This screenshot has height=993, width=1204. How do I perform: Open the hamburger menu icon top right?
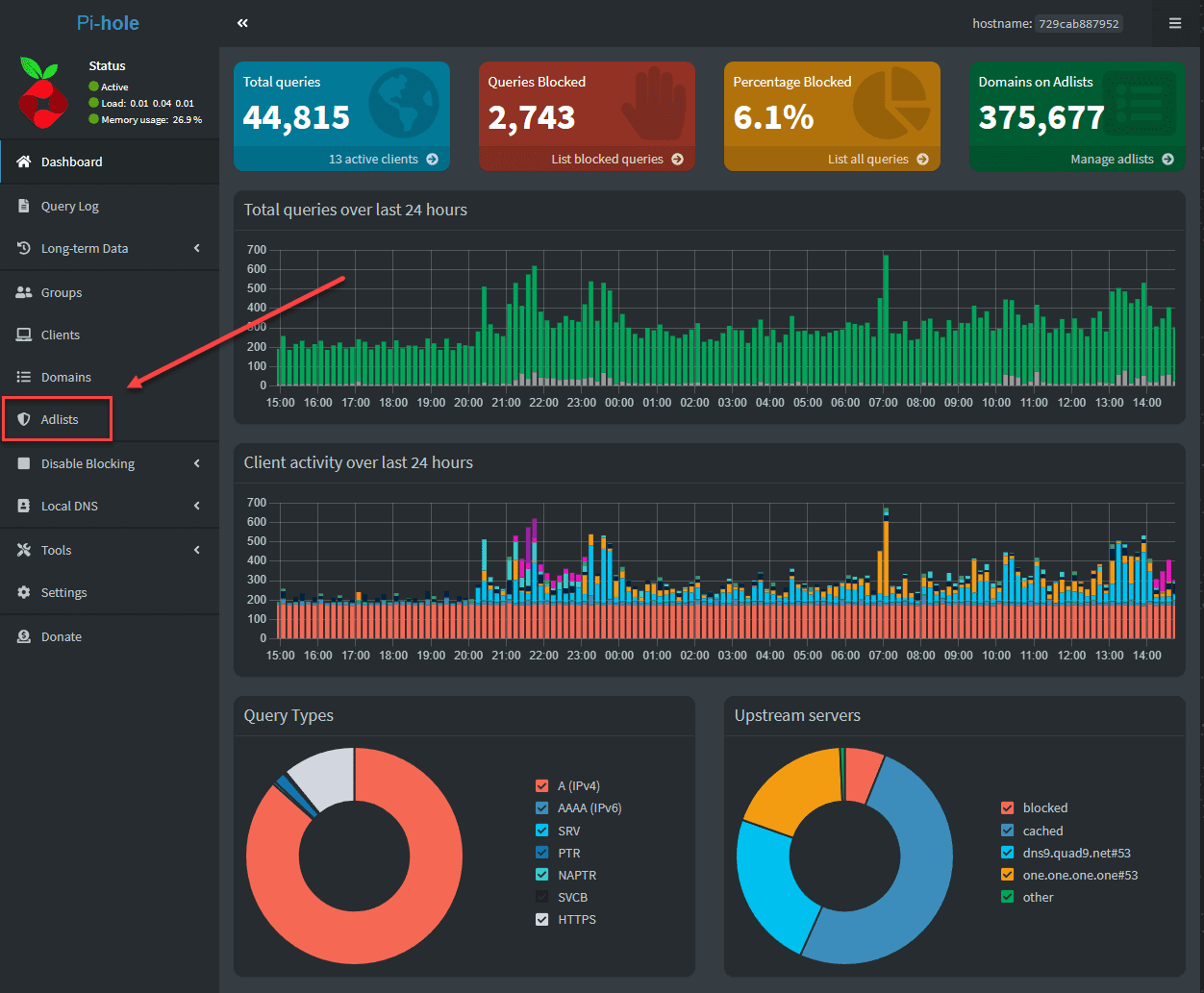pyautogui.click(x=1175, y=23)
